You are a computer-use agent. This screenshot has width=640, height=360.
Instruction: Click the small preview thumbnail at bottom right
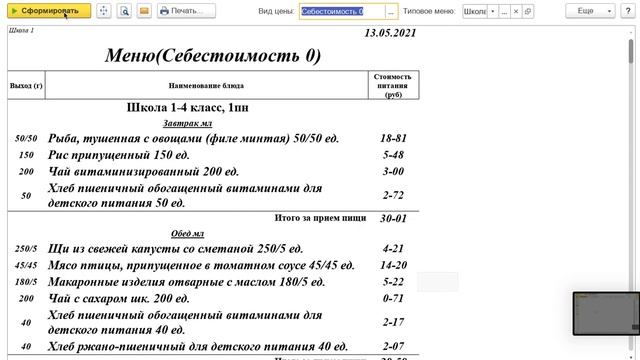tap(606, 313)
